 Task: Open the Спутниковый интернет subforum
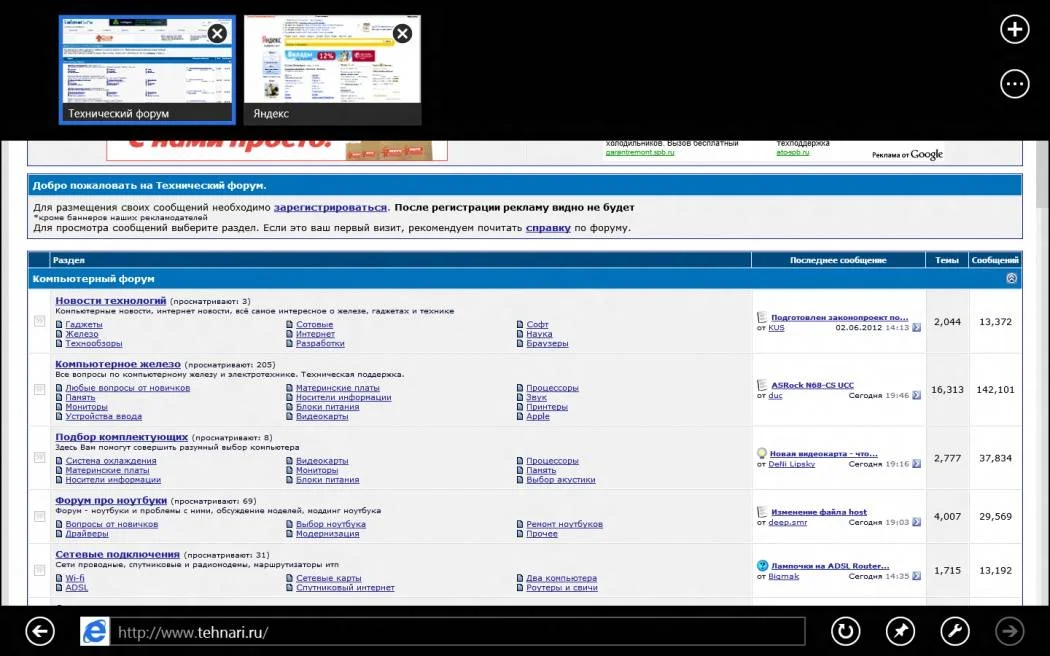coord(345,588)
